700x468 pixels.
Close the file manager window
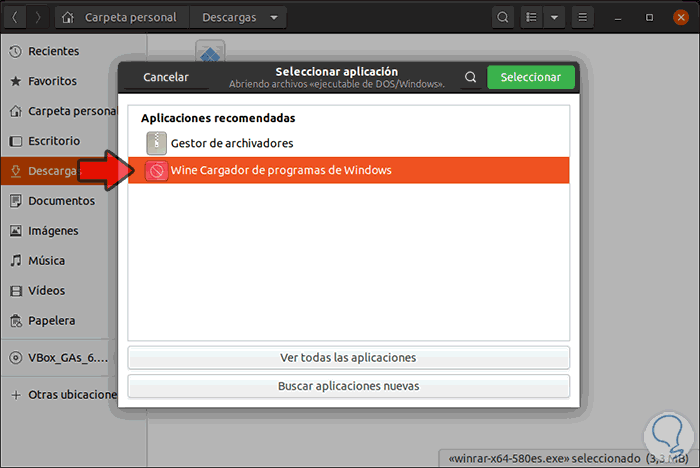pos(681,17)
